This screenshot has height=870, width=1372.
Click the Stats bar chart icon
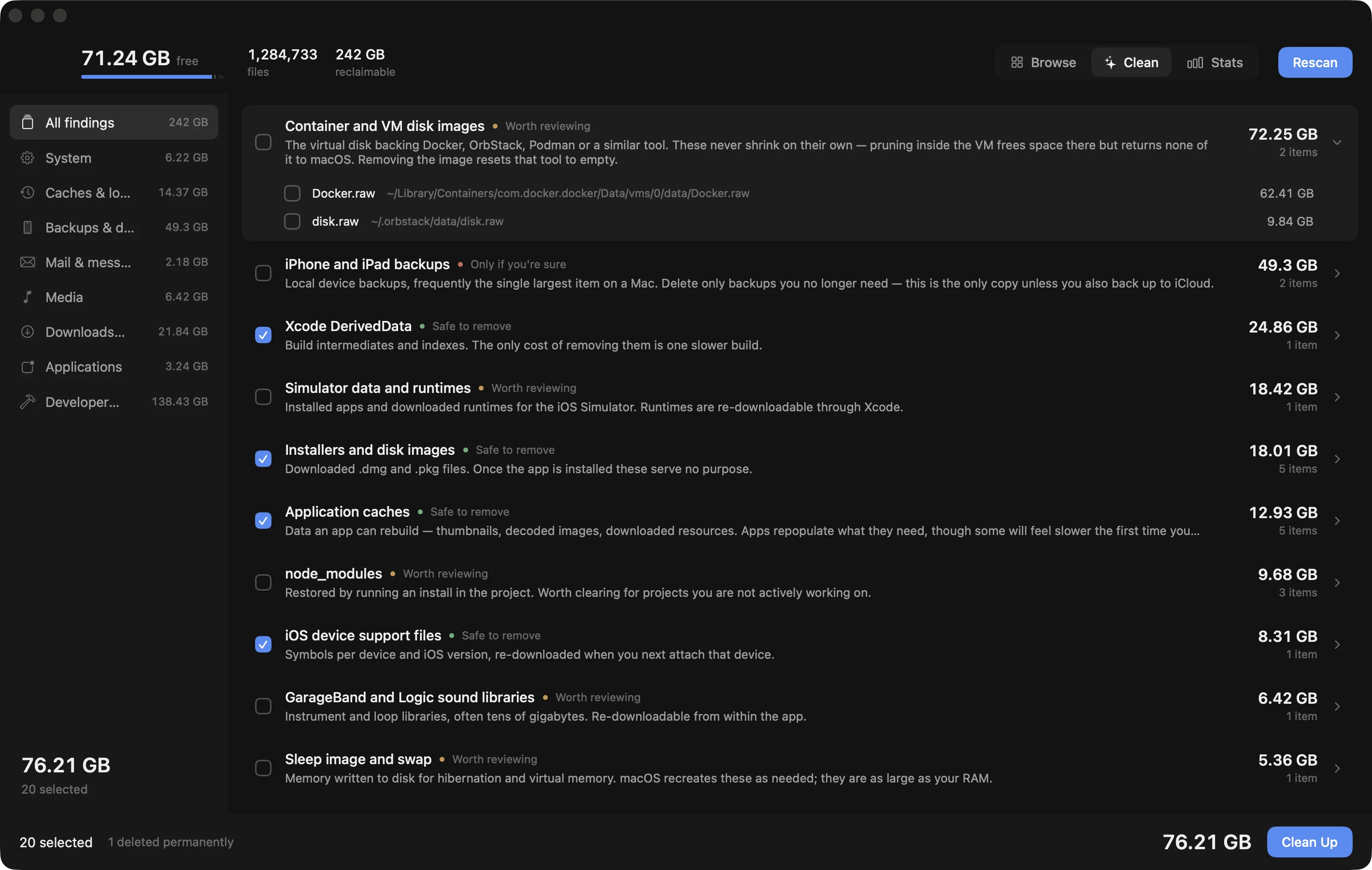(x=1195, y=62)
